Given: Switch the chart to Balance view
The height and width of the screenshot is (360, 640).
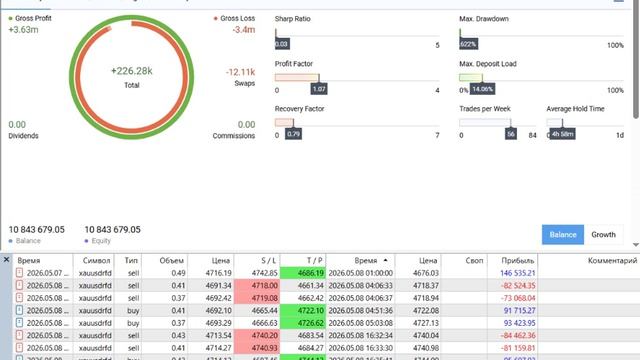Looking at the screenshot, I should coord(563,235).
